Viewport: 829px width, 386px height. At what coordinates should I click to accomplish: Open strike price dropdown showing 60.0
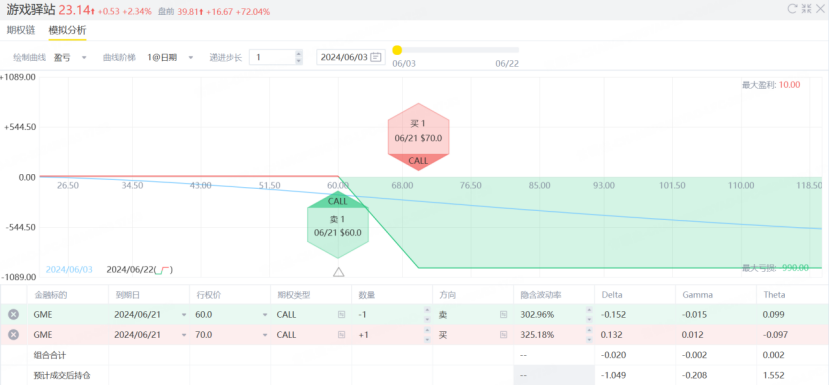point(265,315)
